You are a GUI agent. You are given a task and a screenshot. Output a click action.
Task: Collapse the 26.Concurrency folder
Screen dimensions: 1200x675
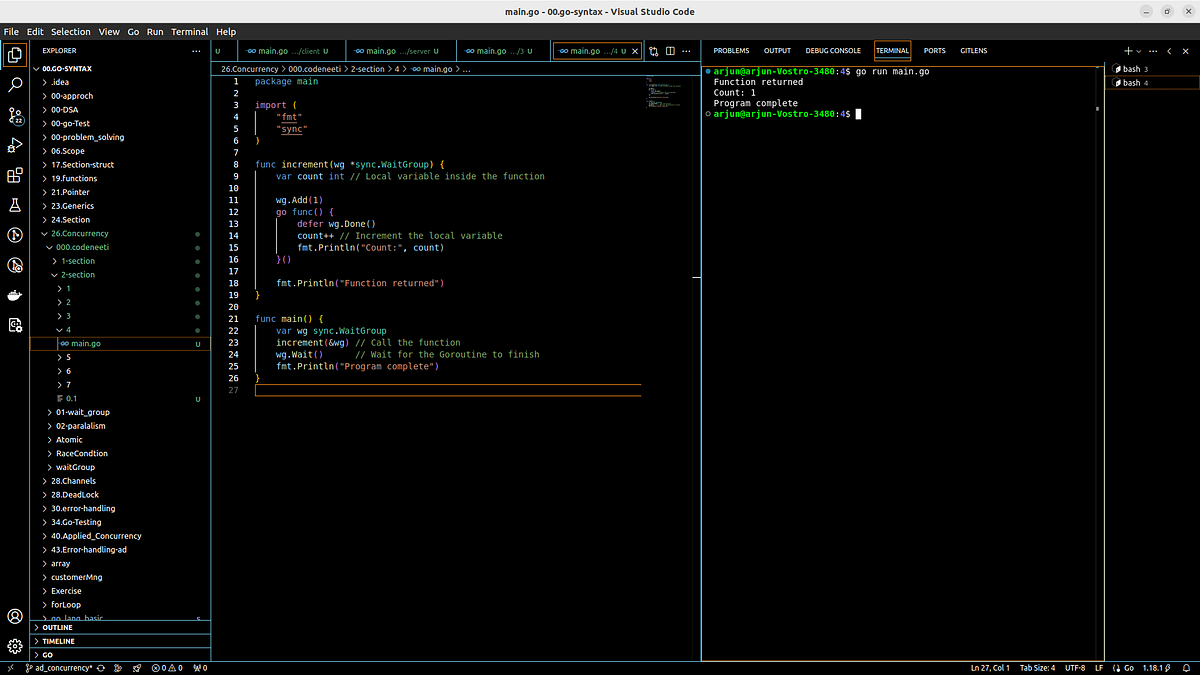(x=79, y=233)
